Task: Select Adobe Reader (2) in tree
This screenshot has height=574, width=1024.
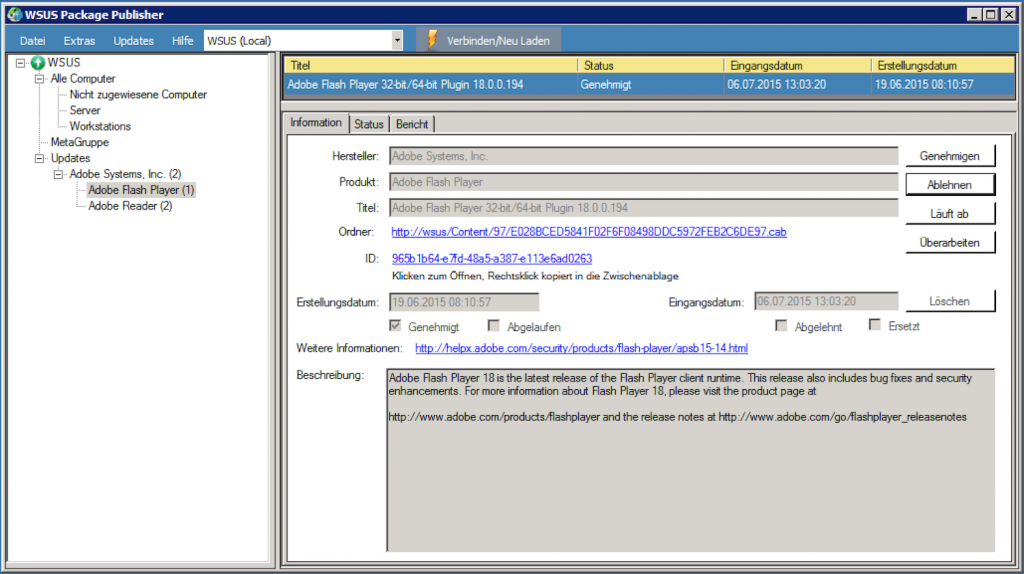Action: [x=130, y=206]
